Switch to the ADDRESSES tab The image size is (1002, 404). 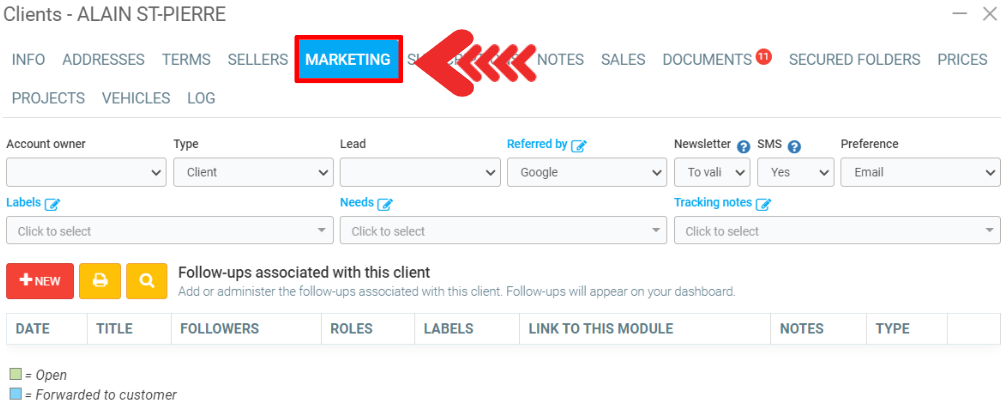tap(103, 60)
